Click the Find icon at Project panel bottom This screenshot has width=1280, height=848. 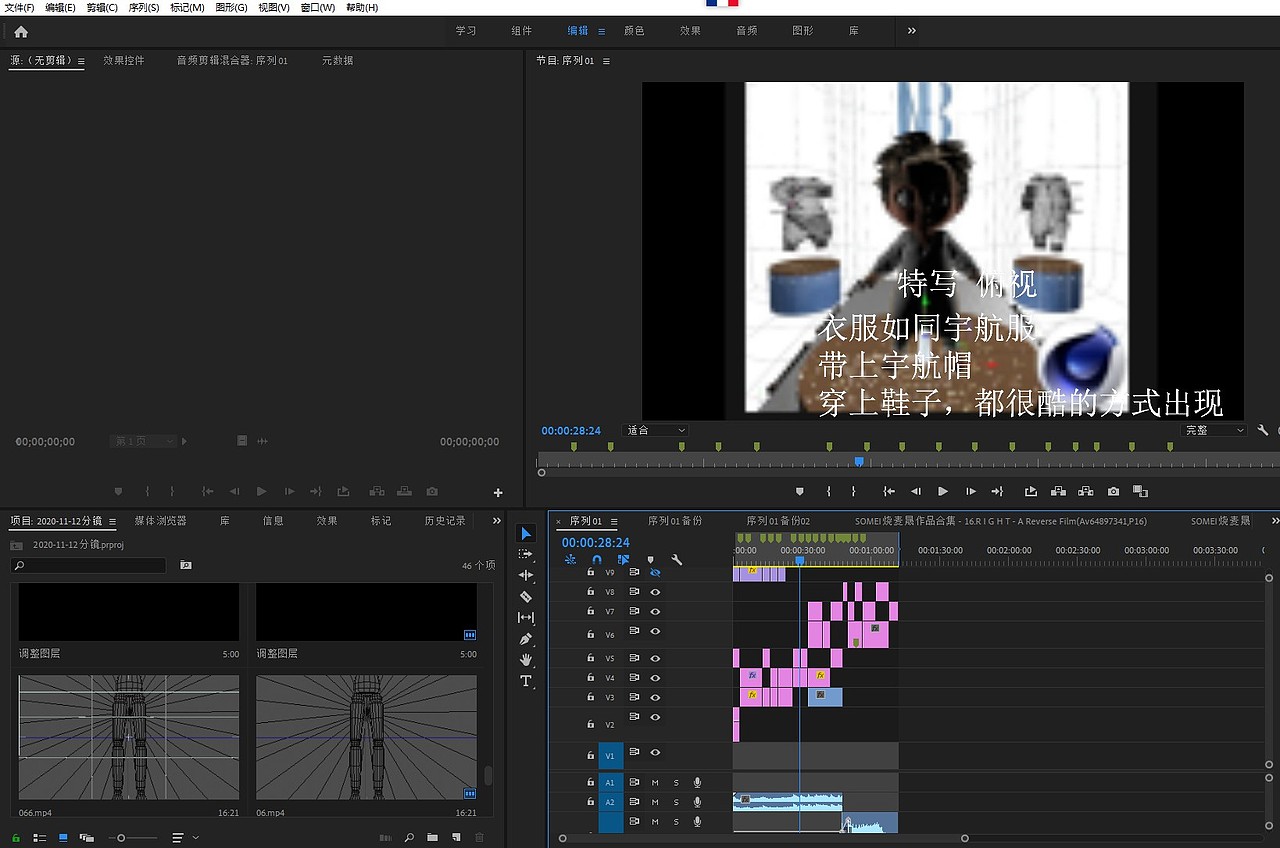pos(409,837)
